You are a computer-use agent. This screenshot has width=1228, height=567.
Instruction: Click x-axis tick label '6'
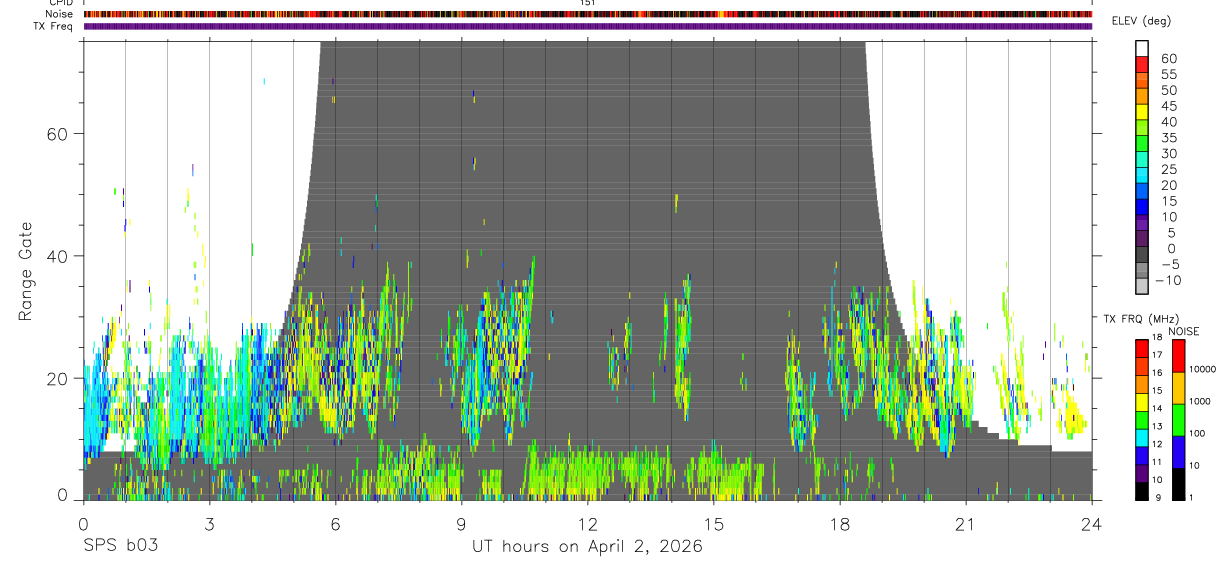[x=335, y=524]
